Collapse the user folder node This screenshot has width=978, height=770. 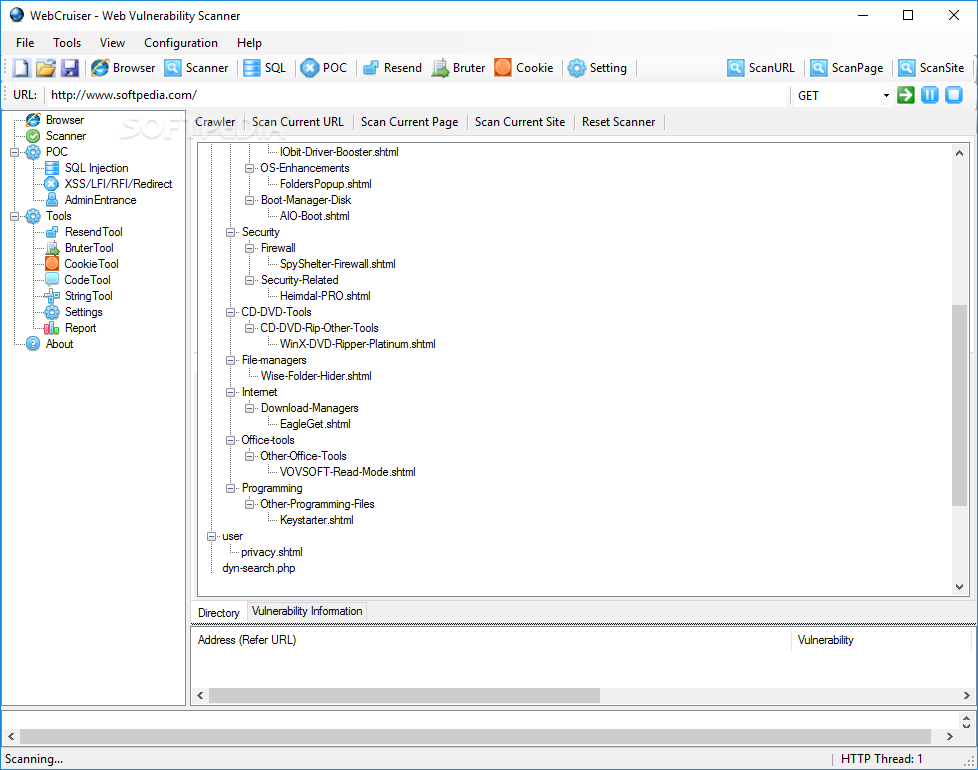coord(211,536)
